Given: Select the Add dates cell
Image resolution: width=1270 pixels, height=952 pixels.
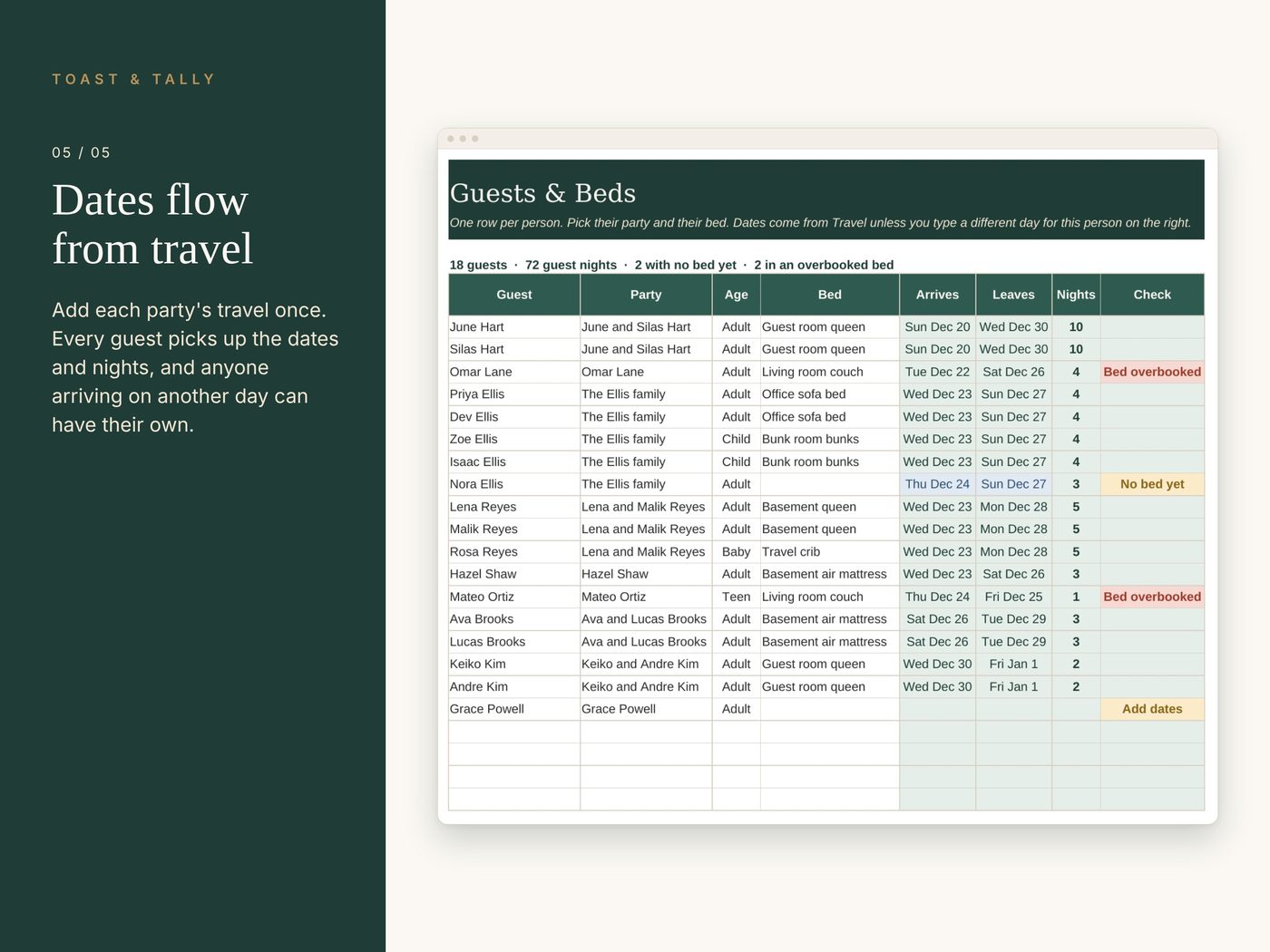Looking at the screenshot, I should click(1152, 709).
